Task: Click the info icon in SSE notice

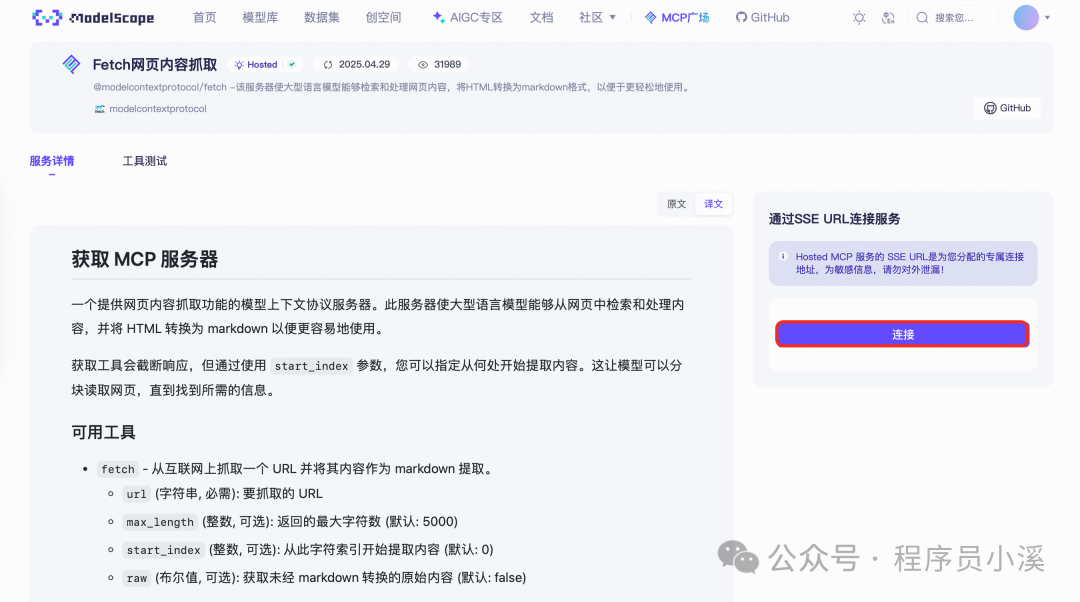Action: pyautogui.click(x=782, y=257)
